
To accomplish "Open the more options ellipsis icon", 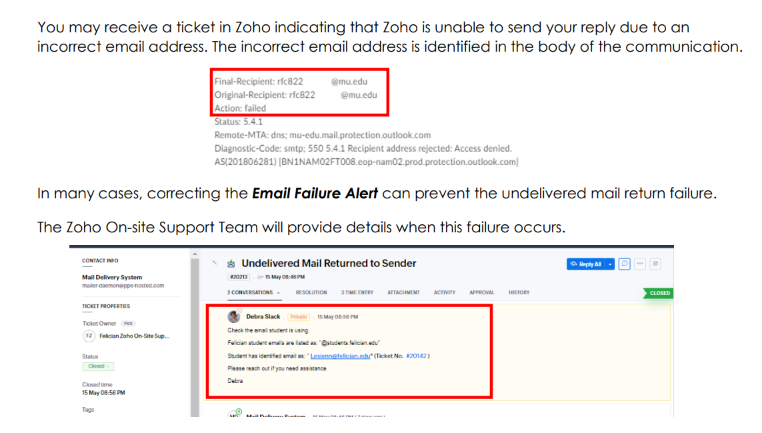I will point(640,263).
